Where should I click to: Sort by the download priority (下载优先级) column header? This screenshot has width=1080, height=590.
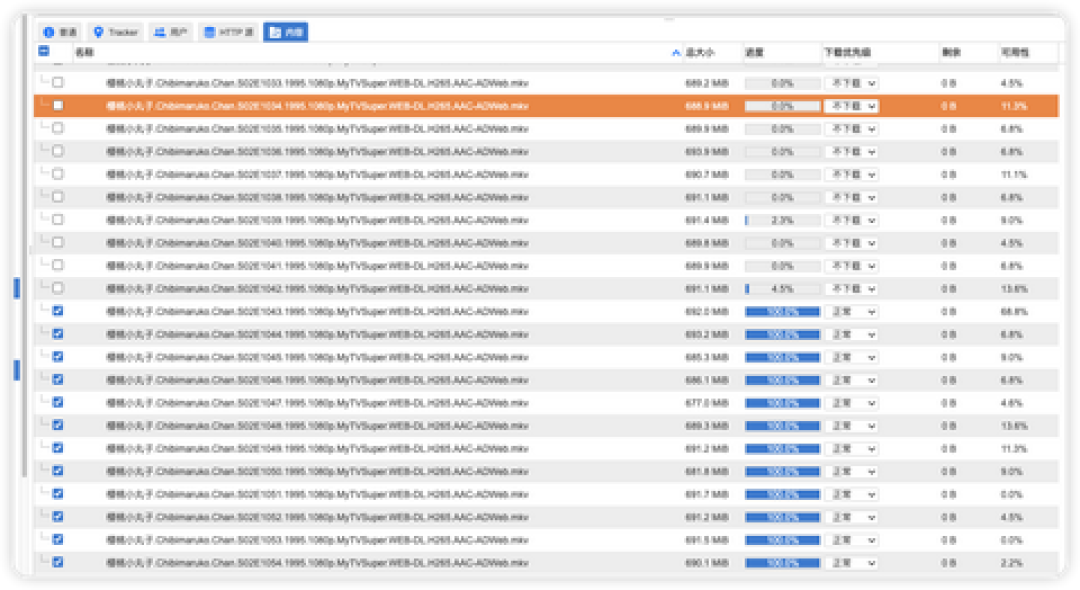(847, 52)
